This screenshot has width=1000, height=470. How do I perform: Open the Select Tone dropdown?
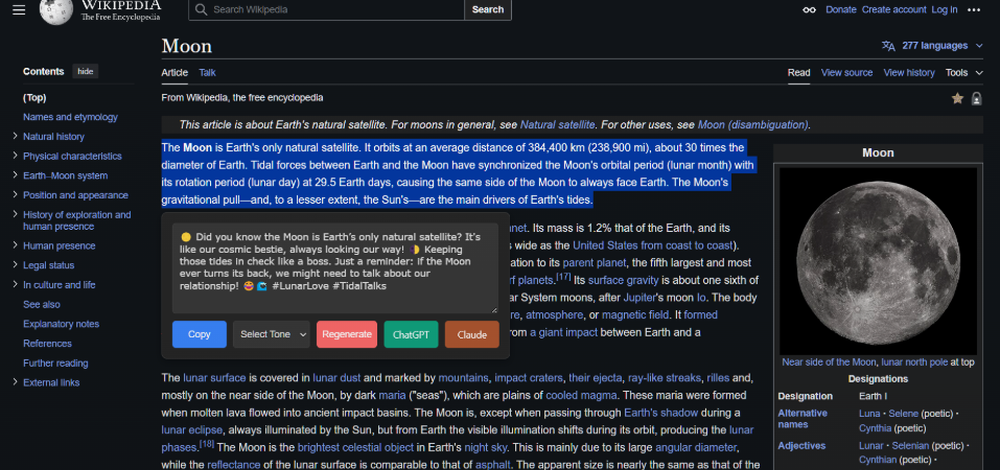271,334
